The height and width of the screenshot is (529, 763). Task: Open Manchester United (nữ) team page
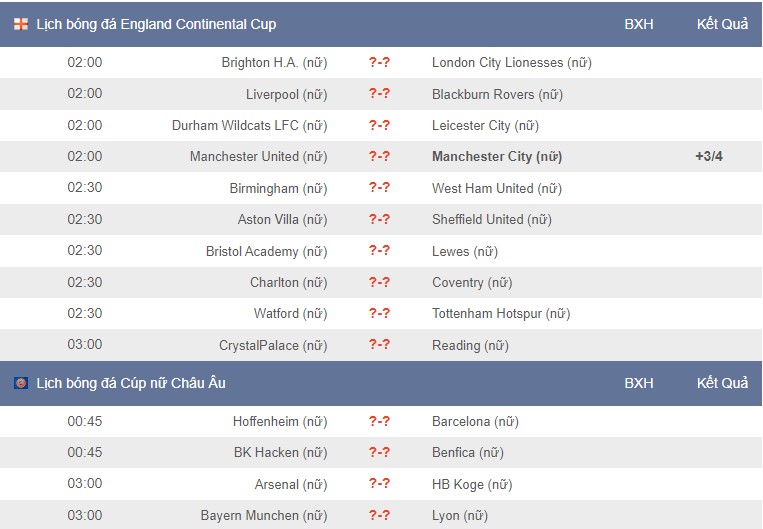[x=258, y=157]
